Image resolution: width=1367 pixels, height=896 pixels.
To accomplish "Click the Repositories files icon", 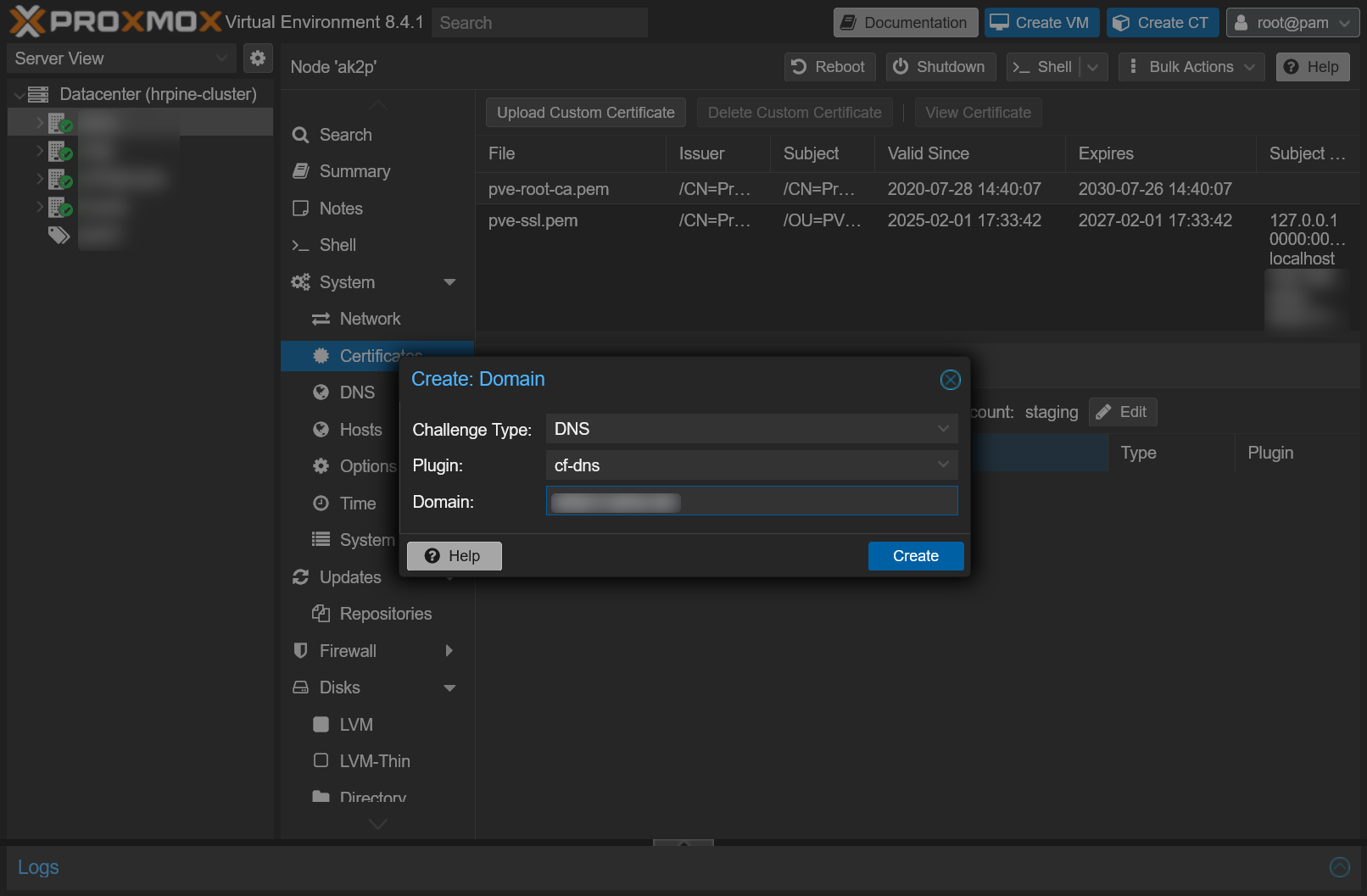I will [321, 613].
